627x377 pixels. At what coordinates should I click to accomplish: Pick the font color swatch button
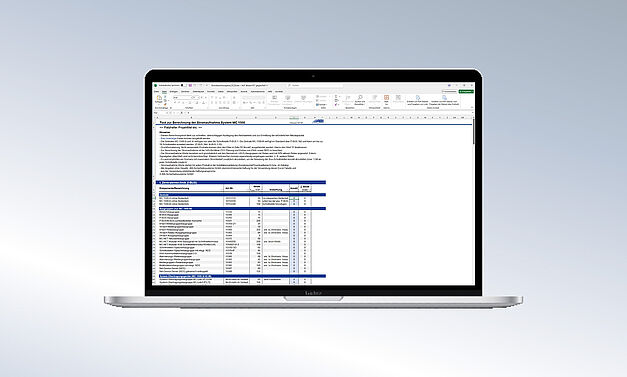pos(204,103)
